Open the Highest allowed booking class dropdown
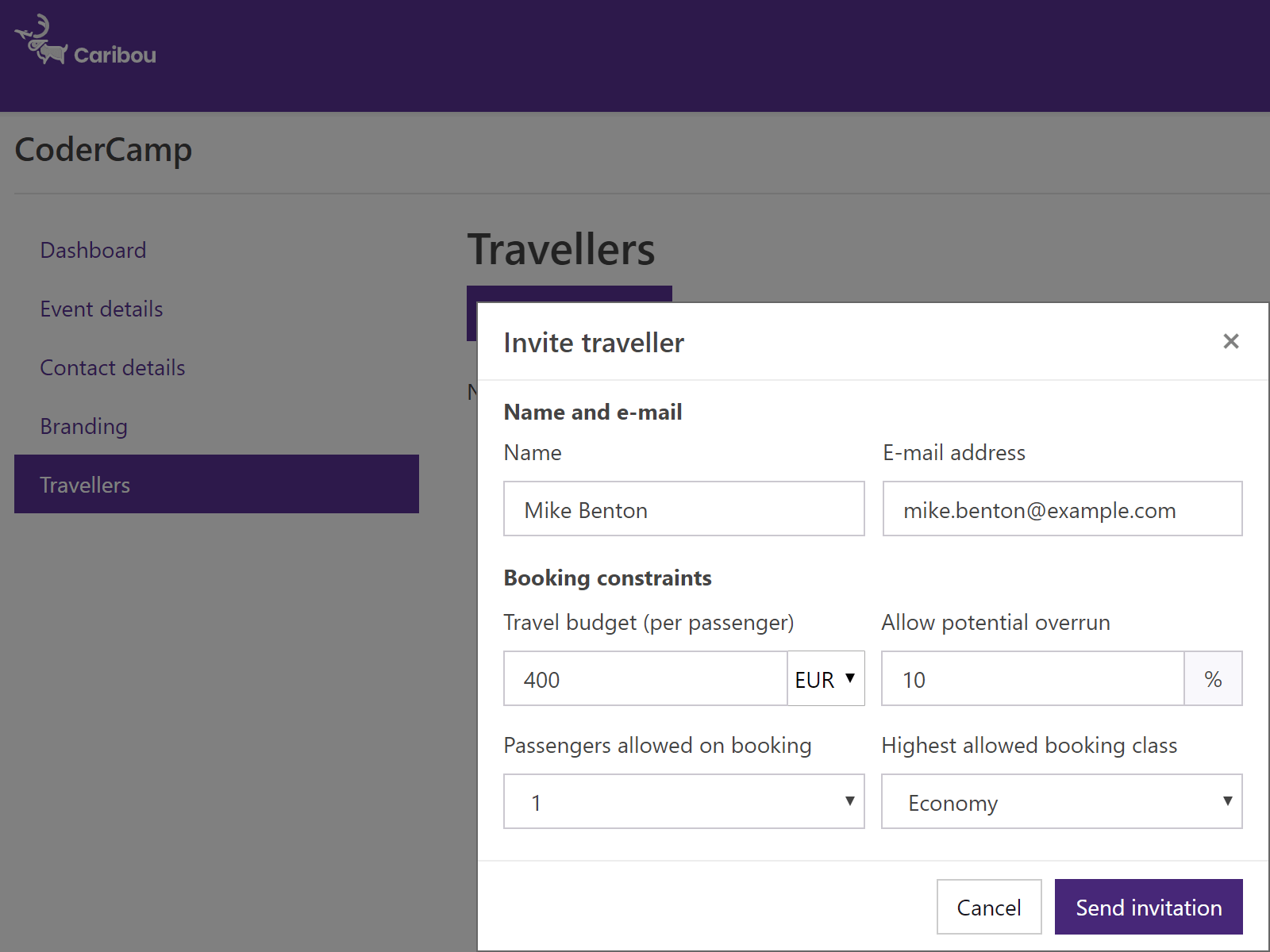 (1061, 801)
